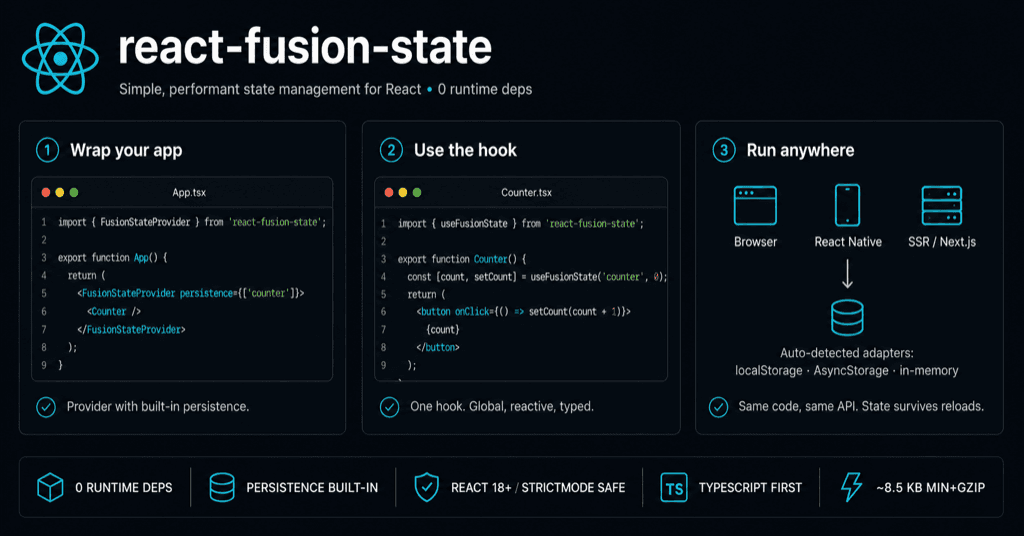Viewport: 1024px width, 536px height.
Task: Click 'export function Counter()' code line
Action: (462, 259)
